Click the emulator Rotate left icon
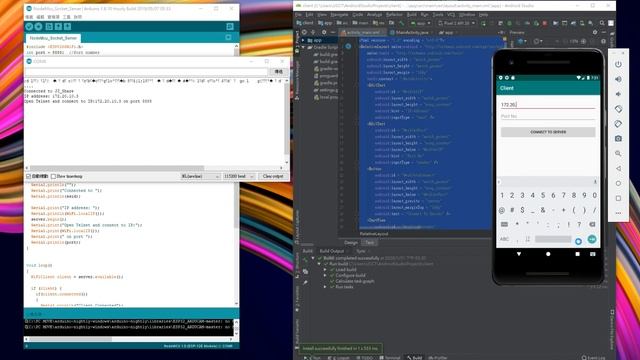This screenshot has height=360, width=640. click(618, 109)
